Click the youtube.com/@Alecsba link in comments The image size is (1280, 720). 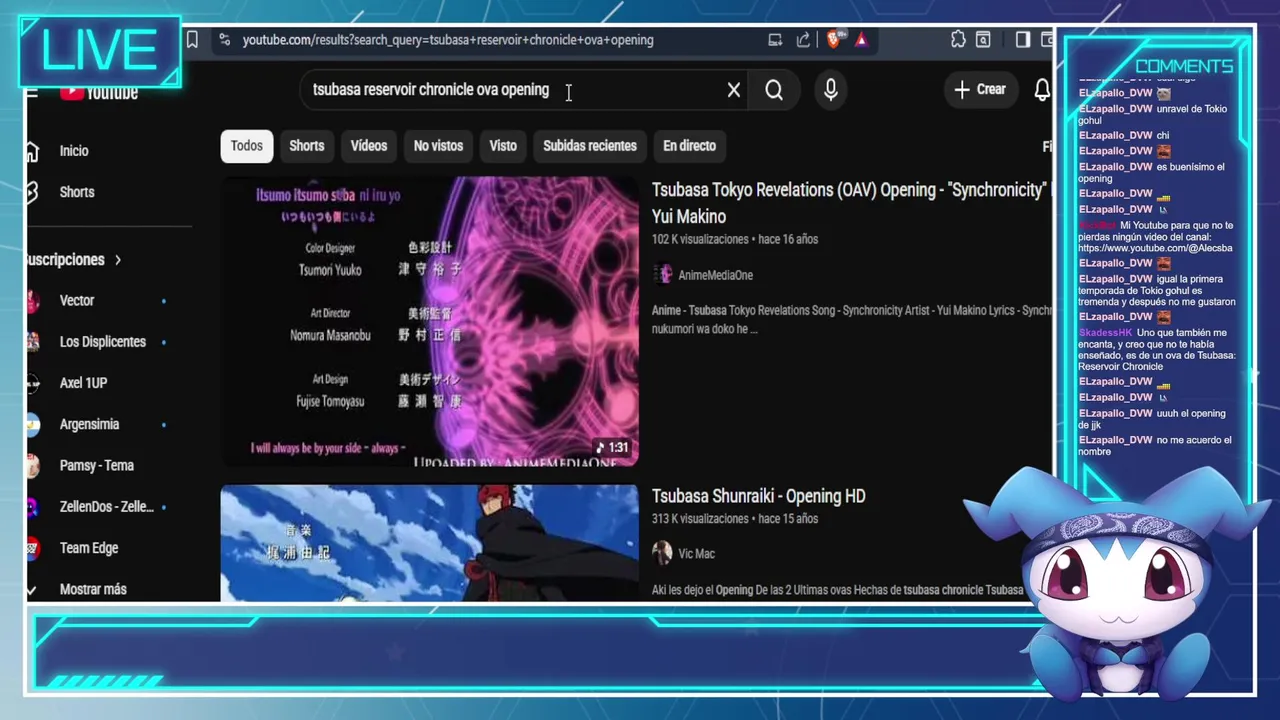(1155, 248)
